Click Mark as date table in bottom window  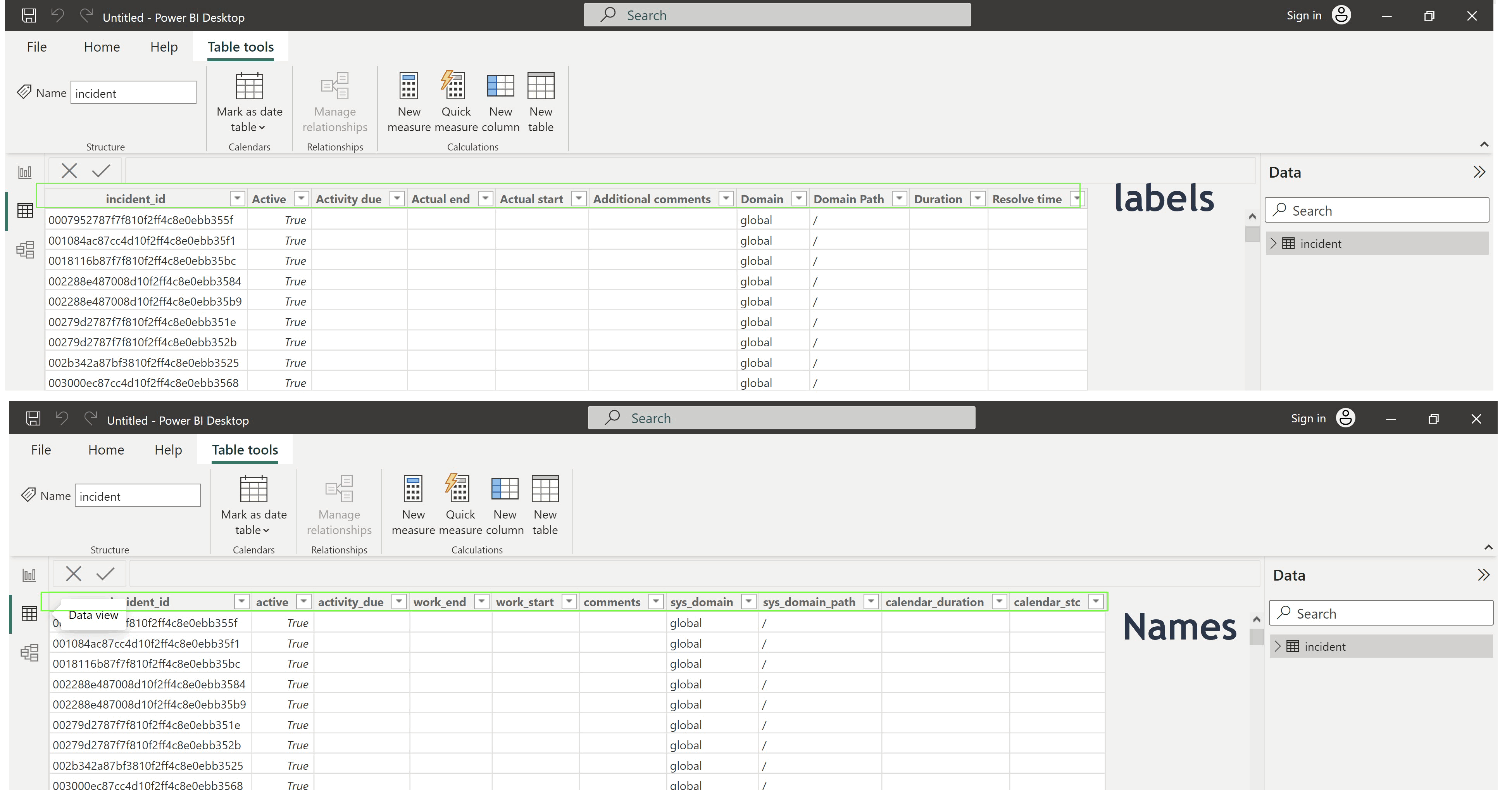pos(253,506)
